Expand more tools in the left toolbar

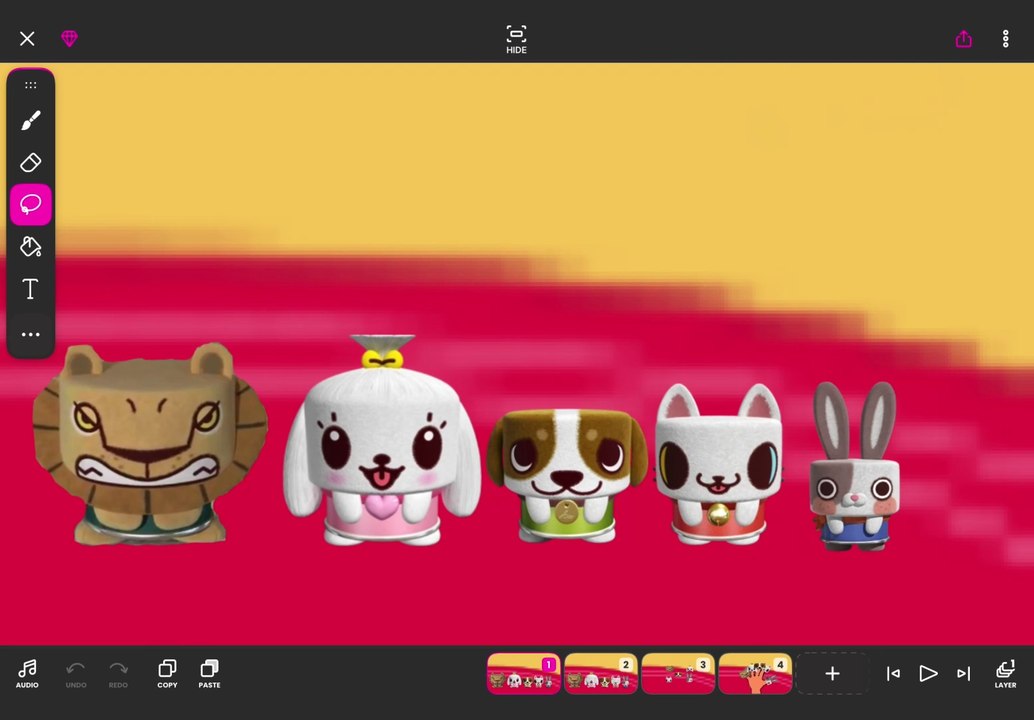(x=30, y=334)
